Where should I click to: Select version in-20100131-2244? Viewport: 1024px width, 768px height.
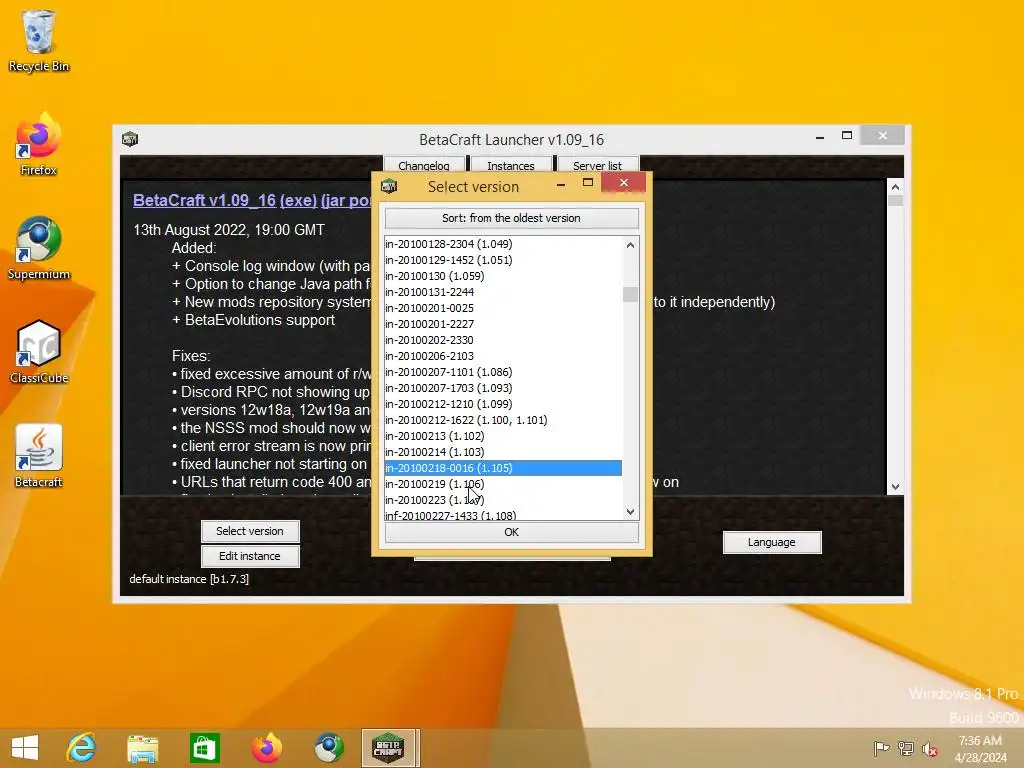click(503, 292)
